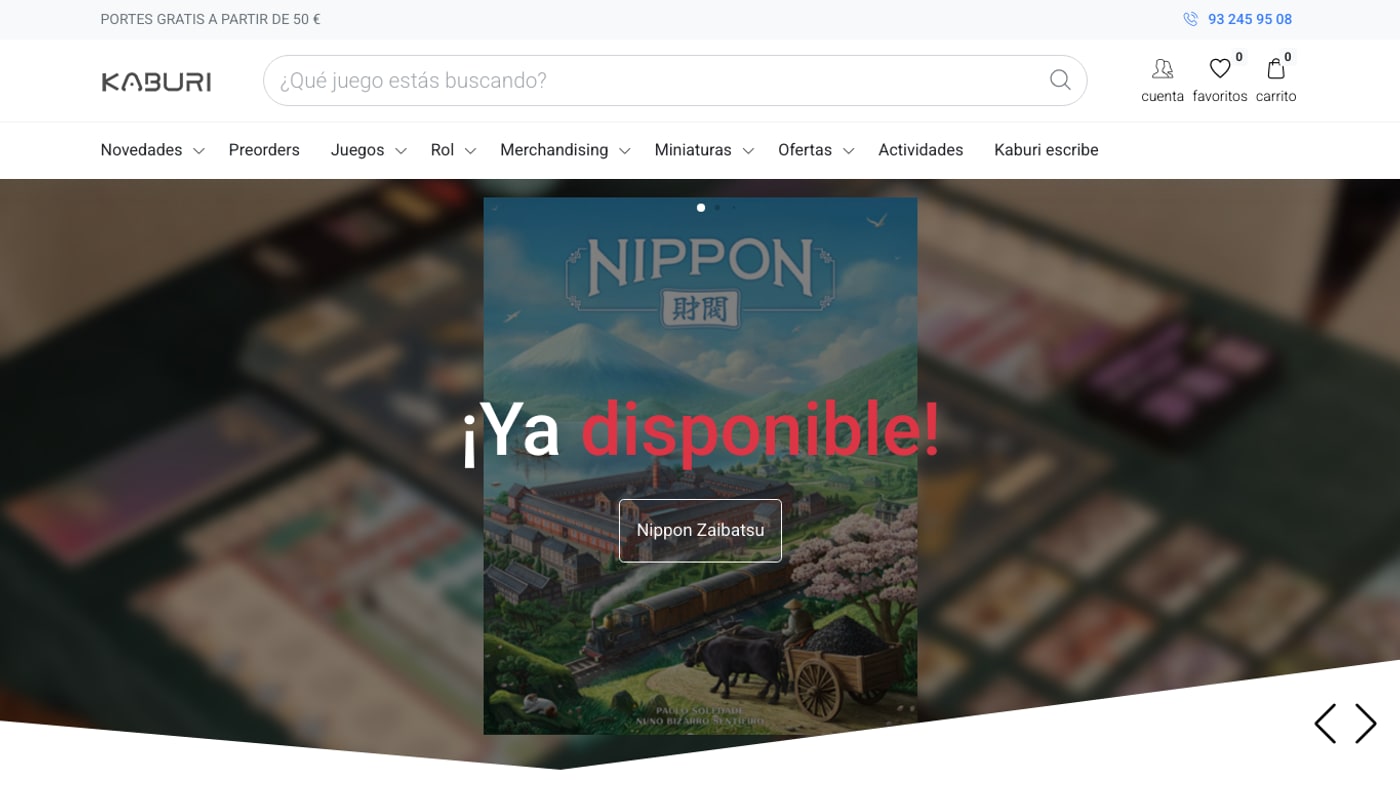Open favoritos heart icon

click(x=1220, y=68)
